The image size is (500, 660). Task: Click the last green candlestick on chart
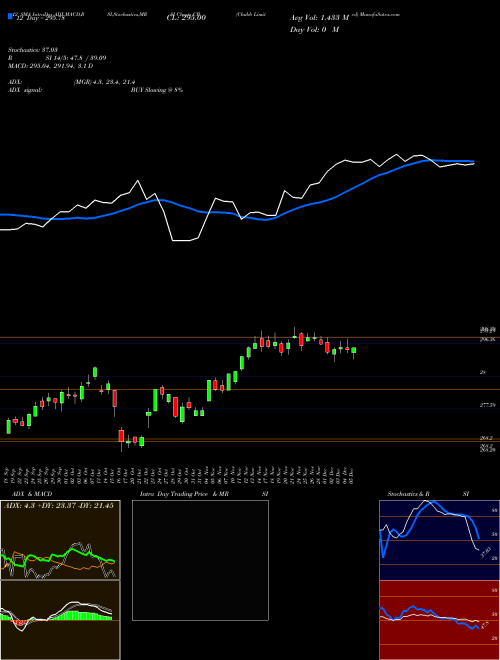(x=354, y=350)
